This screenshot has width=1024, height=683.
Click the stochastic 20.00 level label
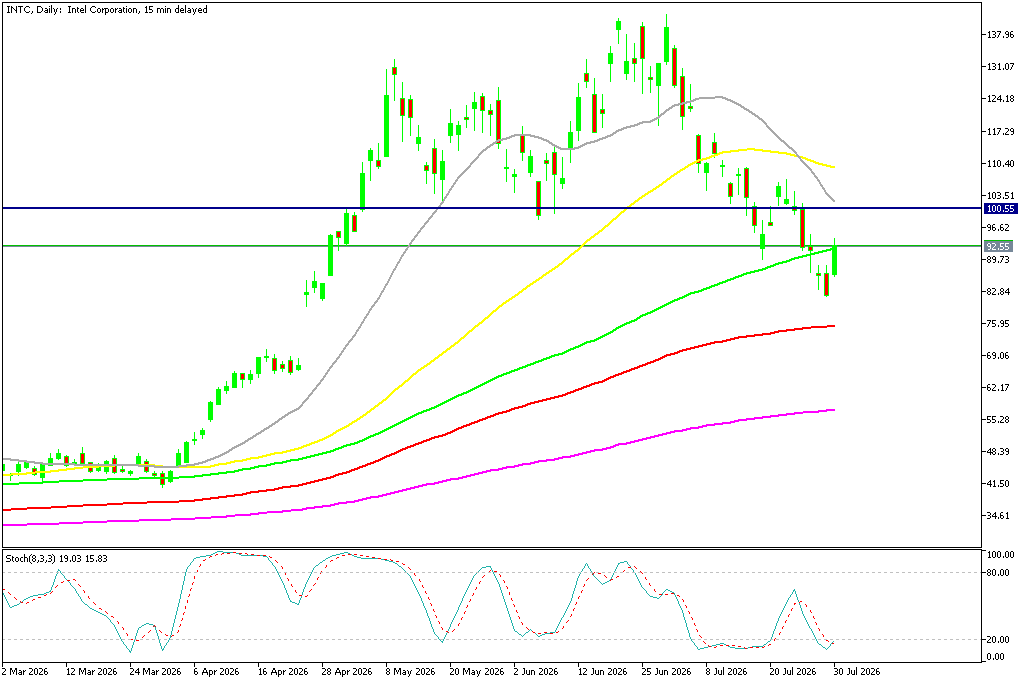(999, 640)
